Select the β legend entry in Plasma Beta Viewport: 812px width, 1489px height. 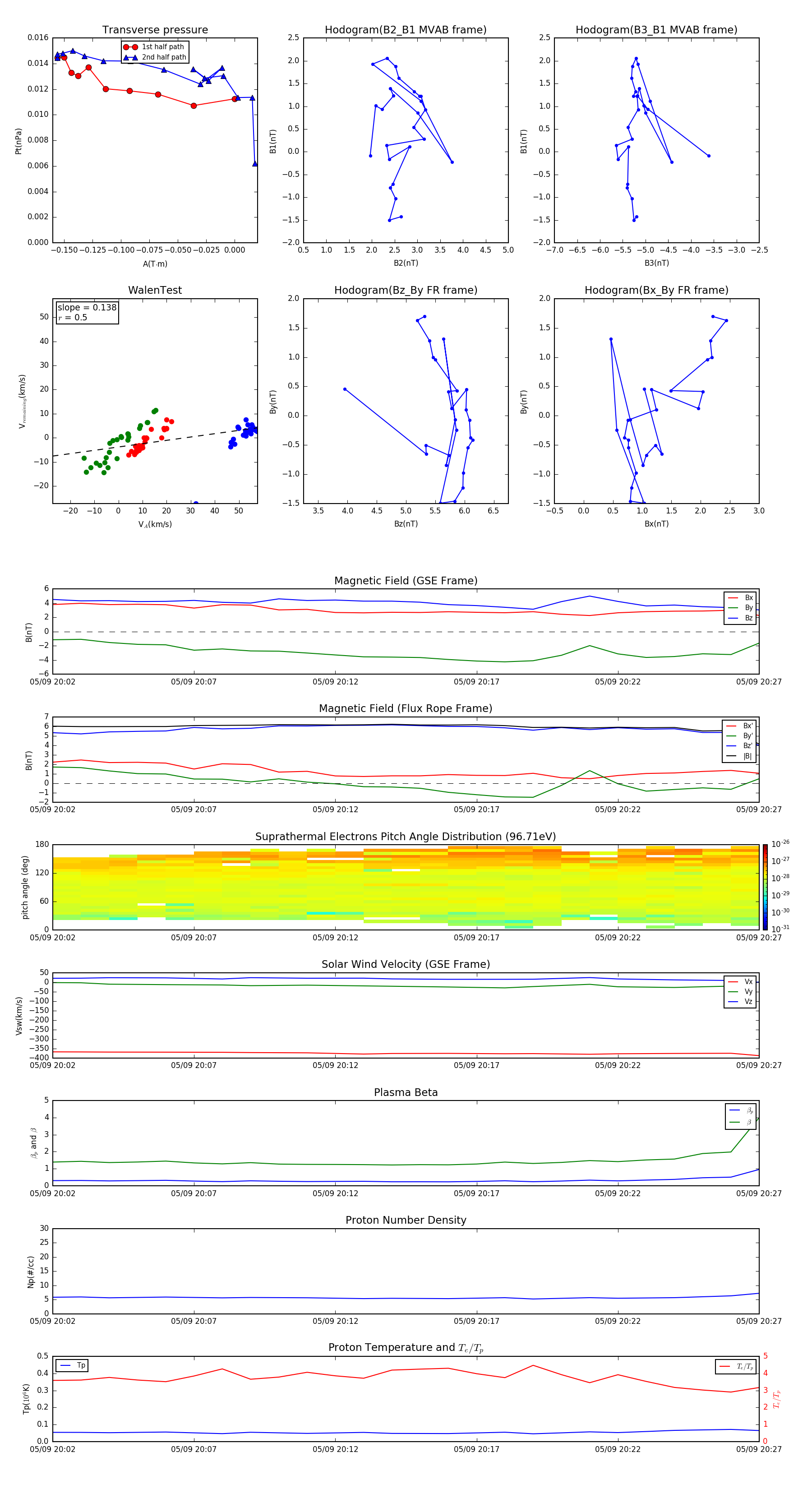741,1122
